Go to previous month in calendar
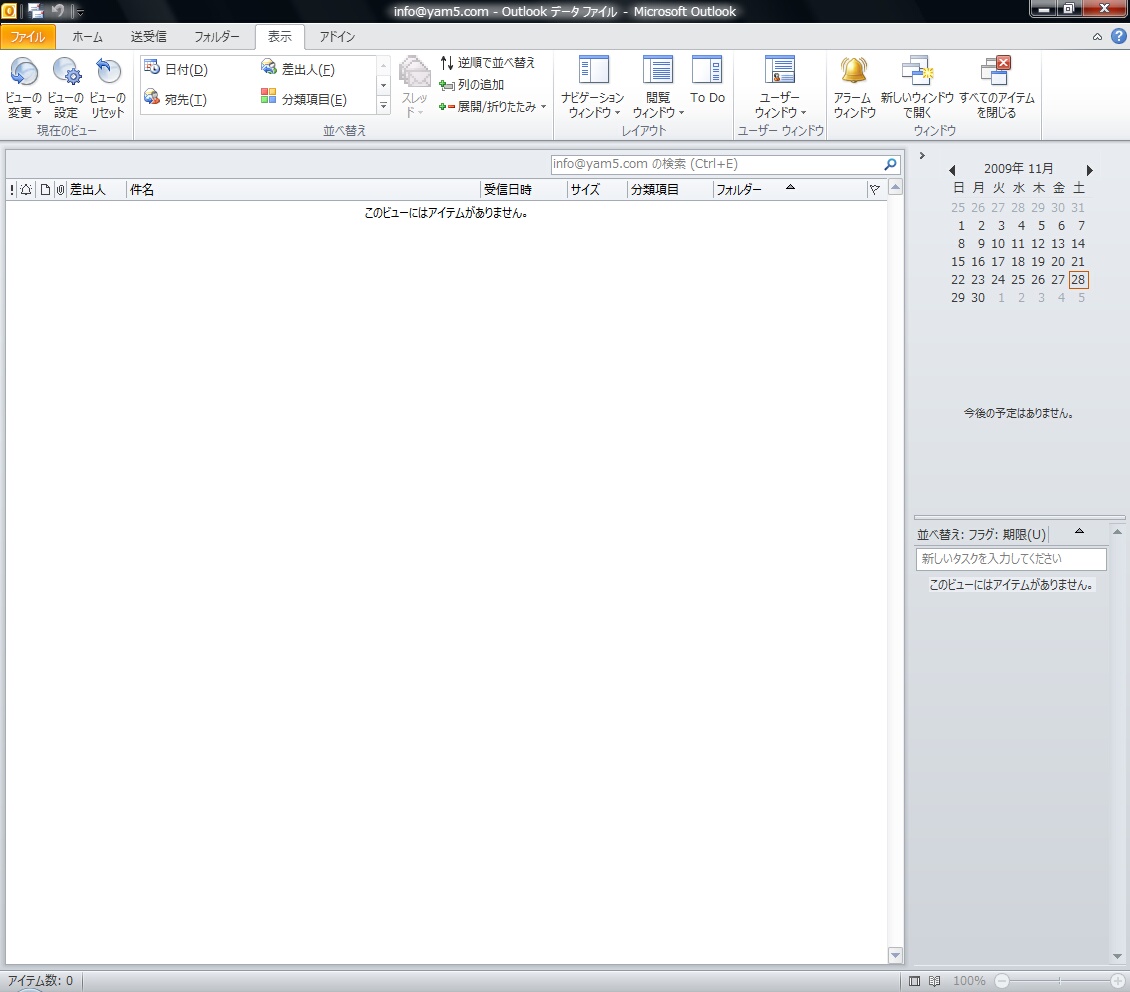1130x992 pixels. coord(952,170)
